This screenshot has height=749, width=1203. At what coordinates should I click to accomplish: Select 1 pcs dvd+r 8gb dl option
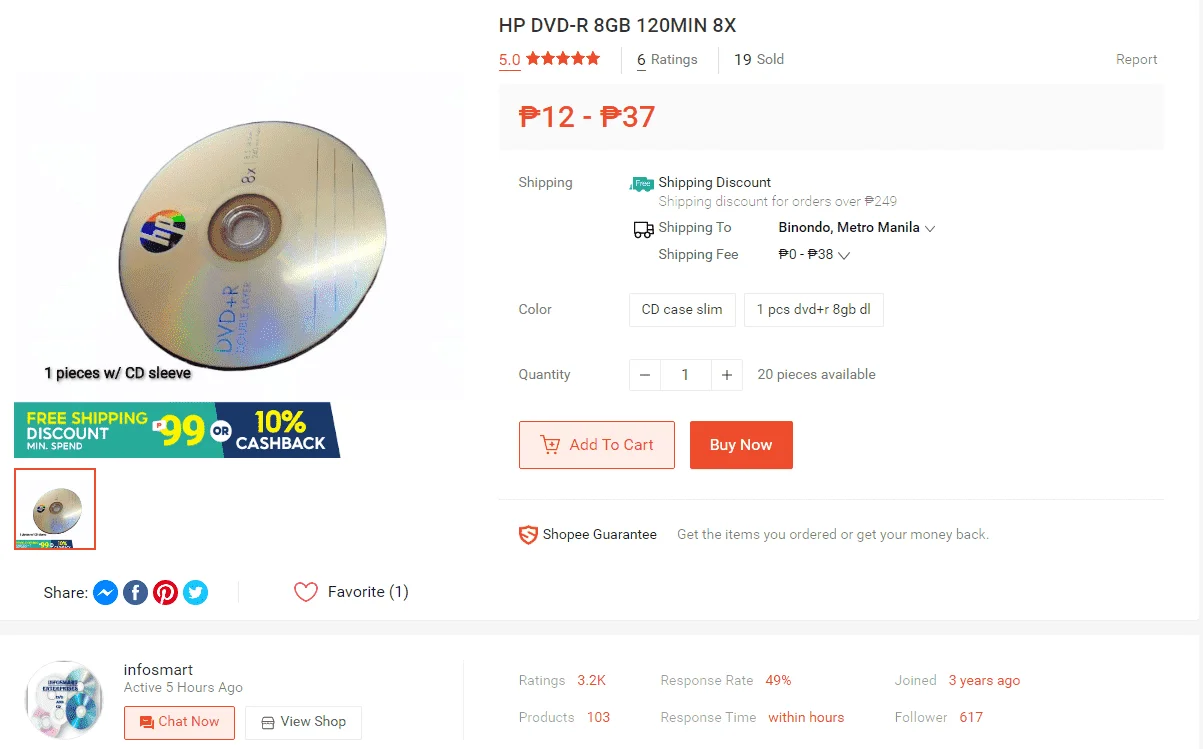[814, 310]
